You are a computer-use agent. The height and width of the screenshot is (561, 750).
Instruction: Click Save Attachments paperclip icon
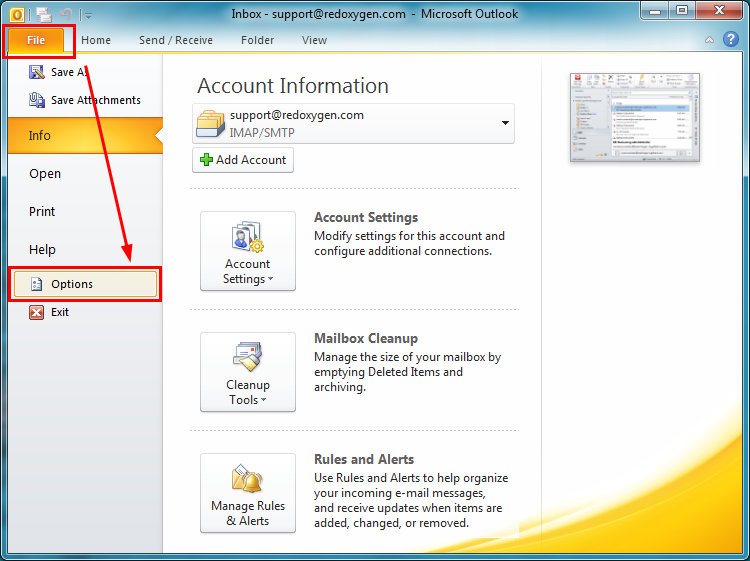coord(37,99)
